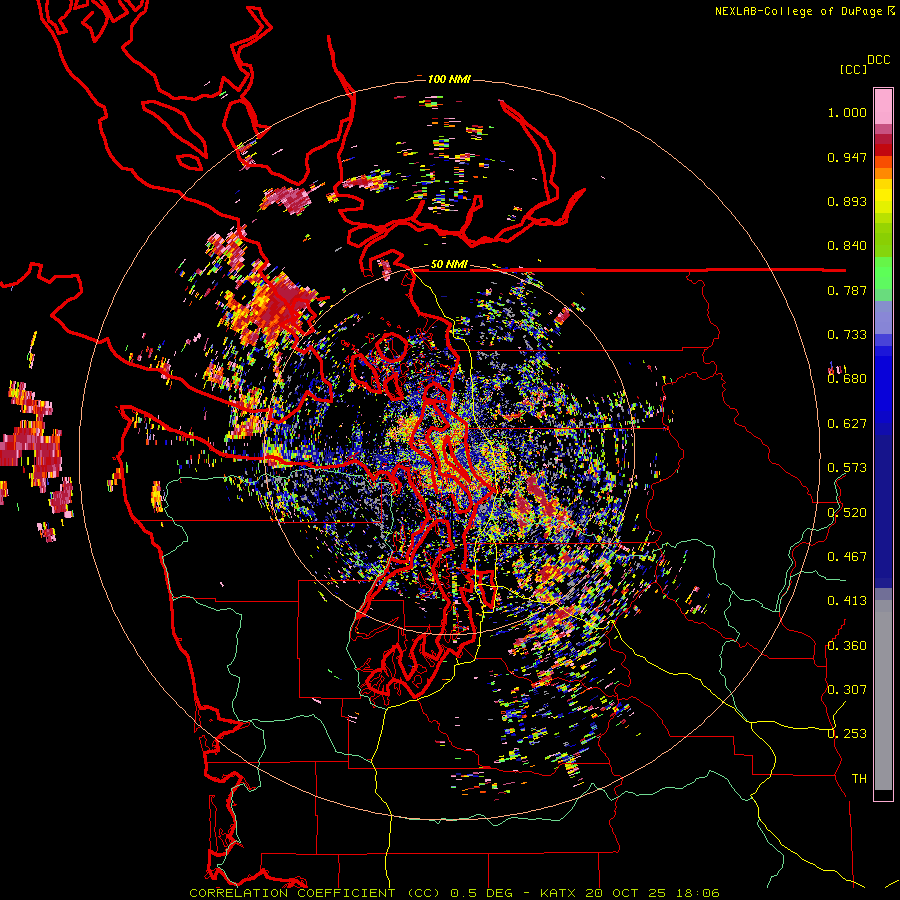Click the 0.840 scale value
The width and height of the screenshot is (900, 900).
pos(847,246)
